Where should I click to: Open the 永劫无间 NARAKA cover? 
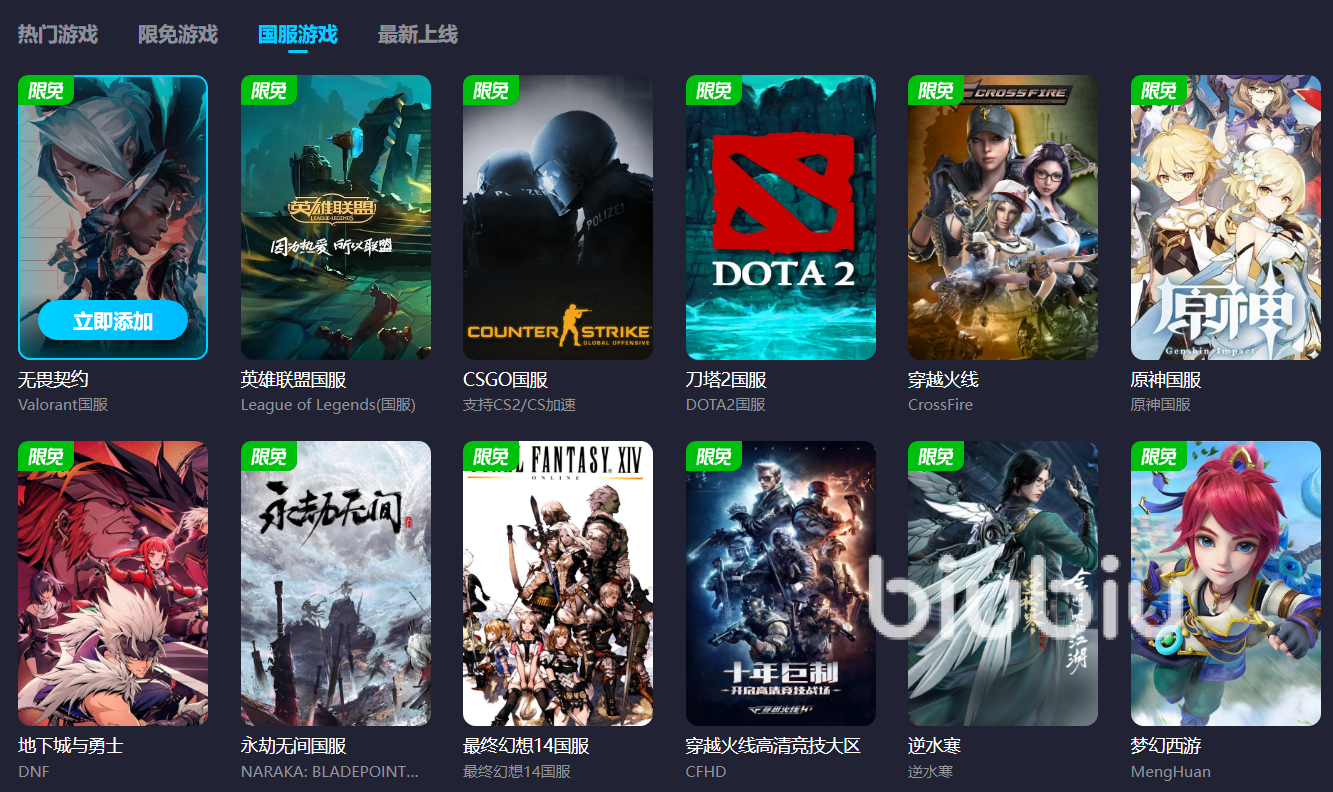[336, 583]
